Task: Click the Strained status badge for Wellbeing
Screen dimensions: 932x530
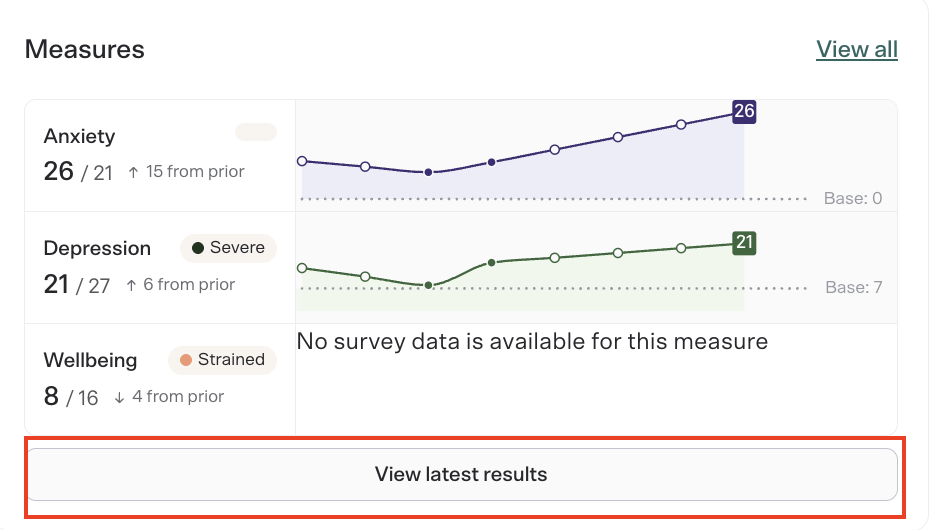Action: pos(222,360)
